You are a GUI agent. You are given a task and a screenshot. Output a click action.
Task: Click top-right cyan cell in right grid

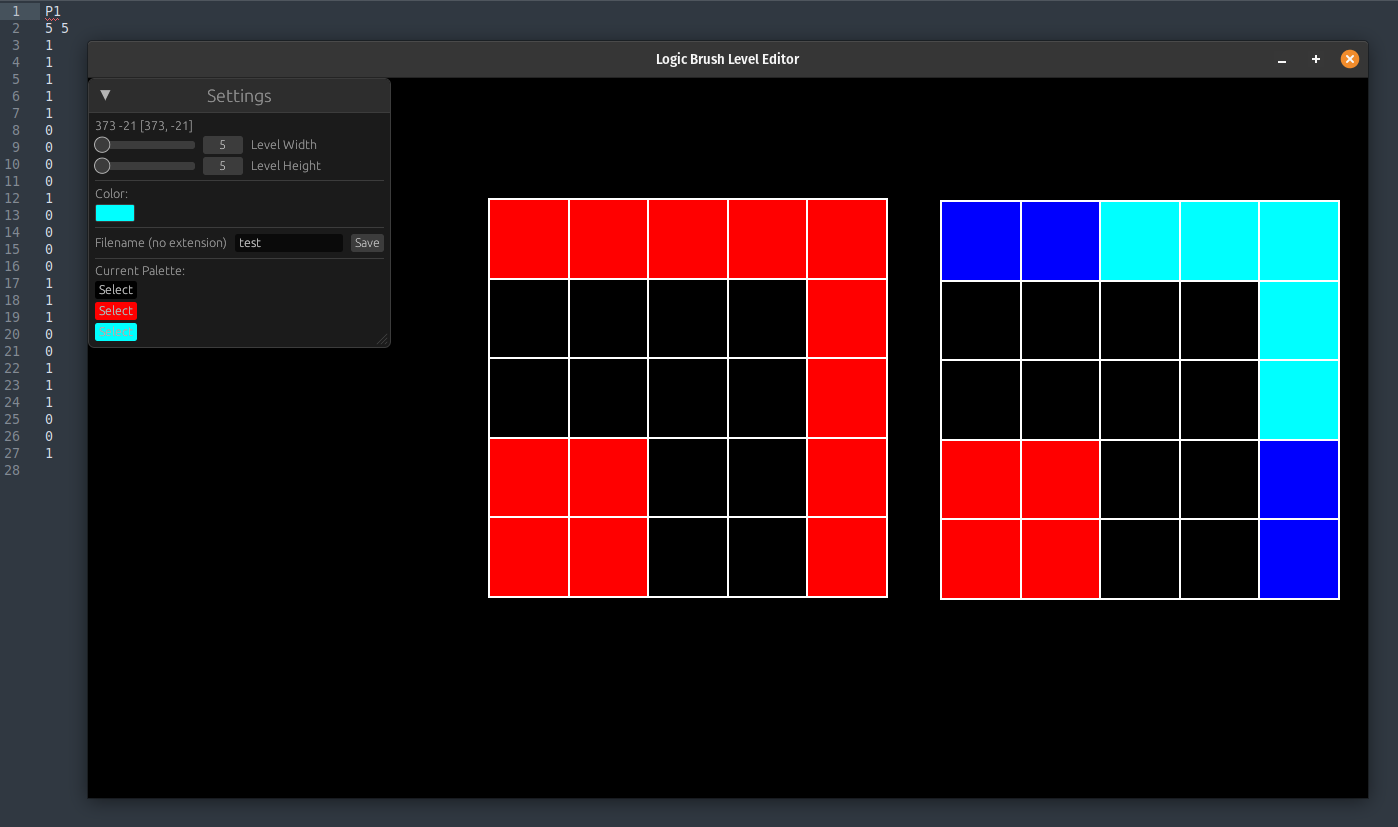[1299, 241]
